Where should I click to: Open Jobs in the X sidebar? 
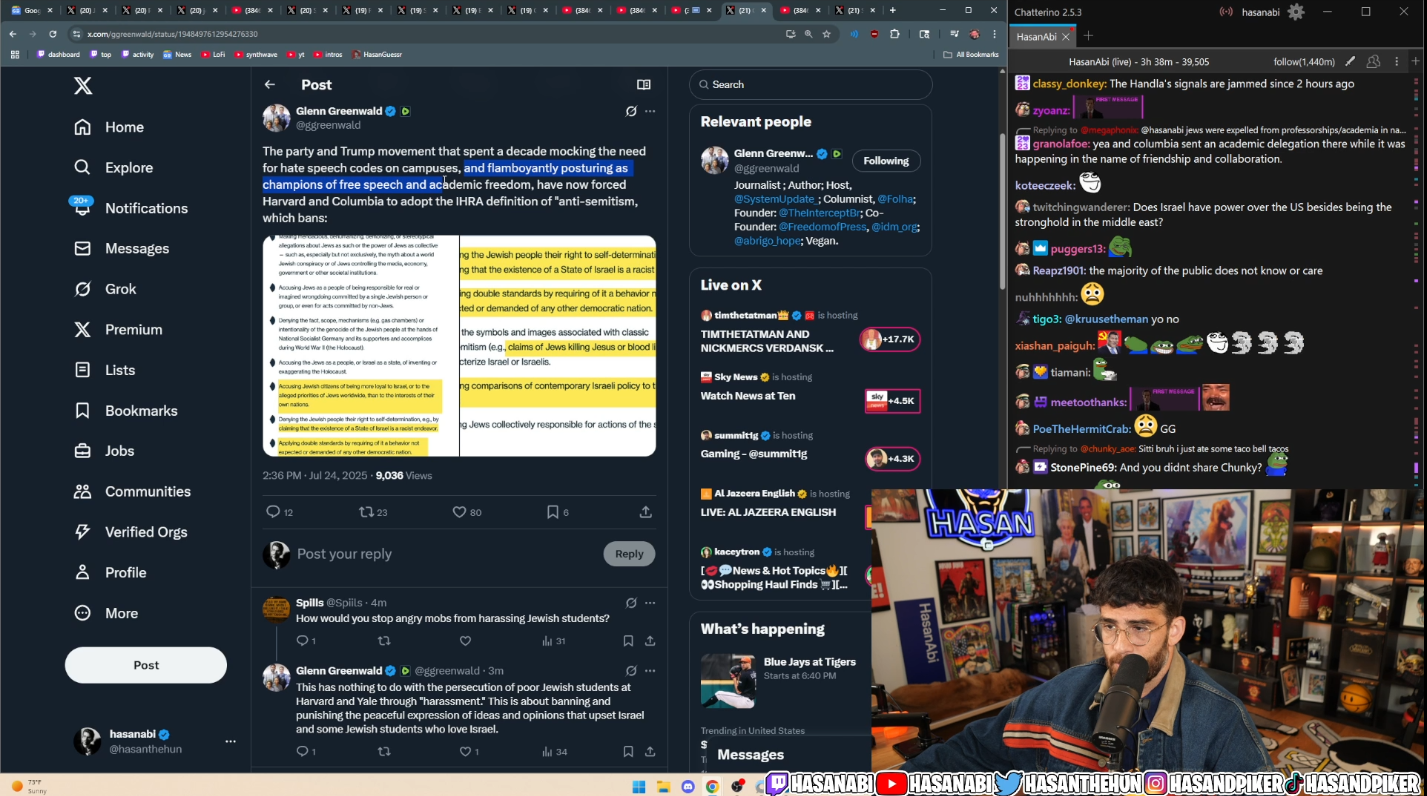point(104,451)
